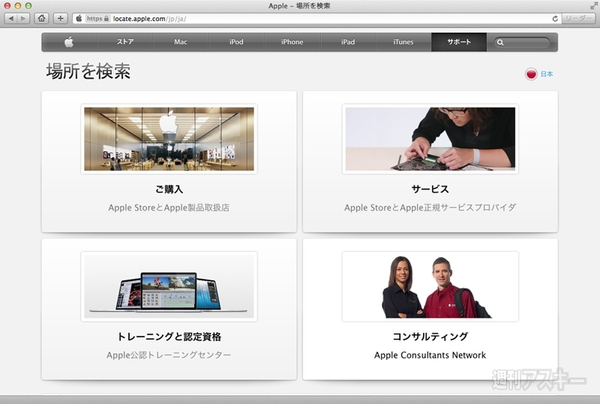Screen dimensions: 600x404
Task: Enter full screen with the expand arrows icon
Action: pos(593,5)
